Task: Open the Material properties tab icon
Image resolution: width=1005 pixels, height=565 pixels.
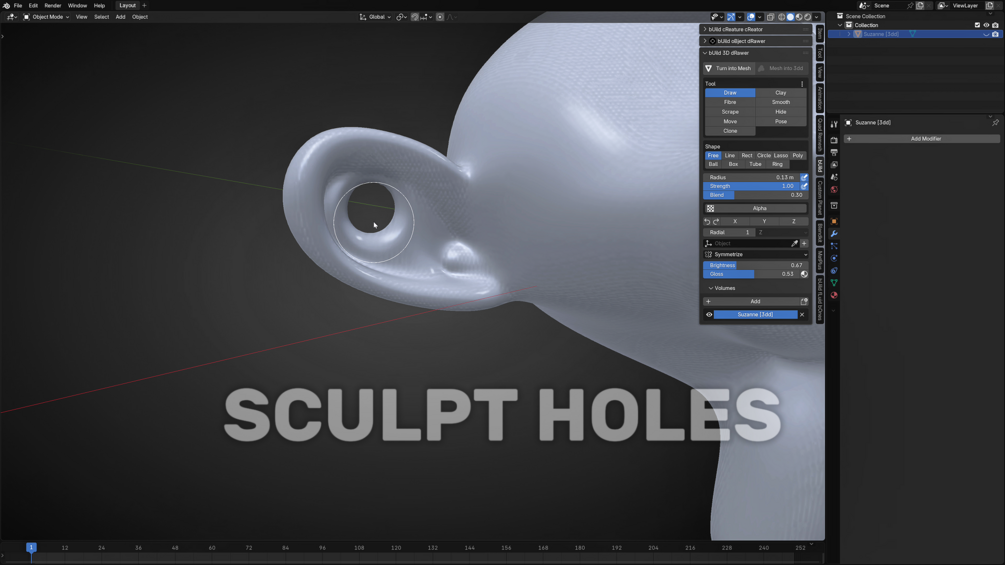Action: (834, 295)
